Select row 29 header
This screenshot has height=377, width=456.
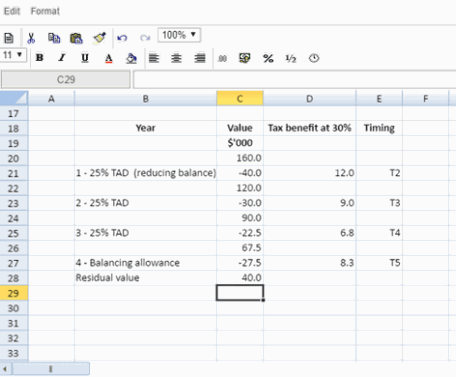tap(14, 293)
